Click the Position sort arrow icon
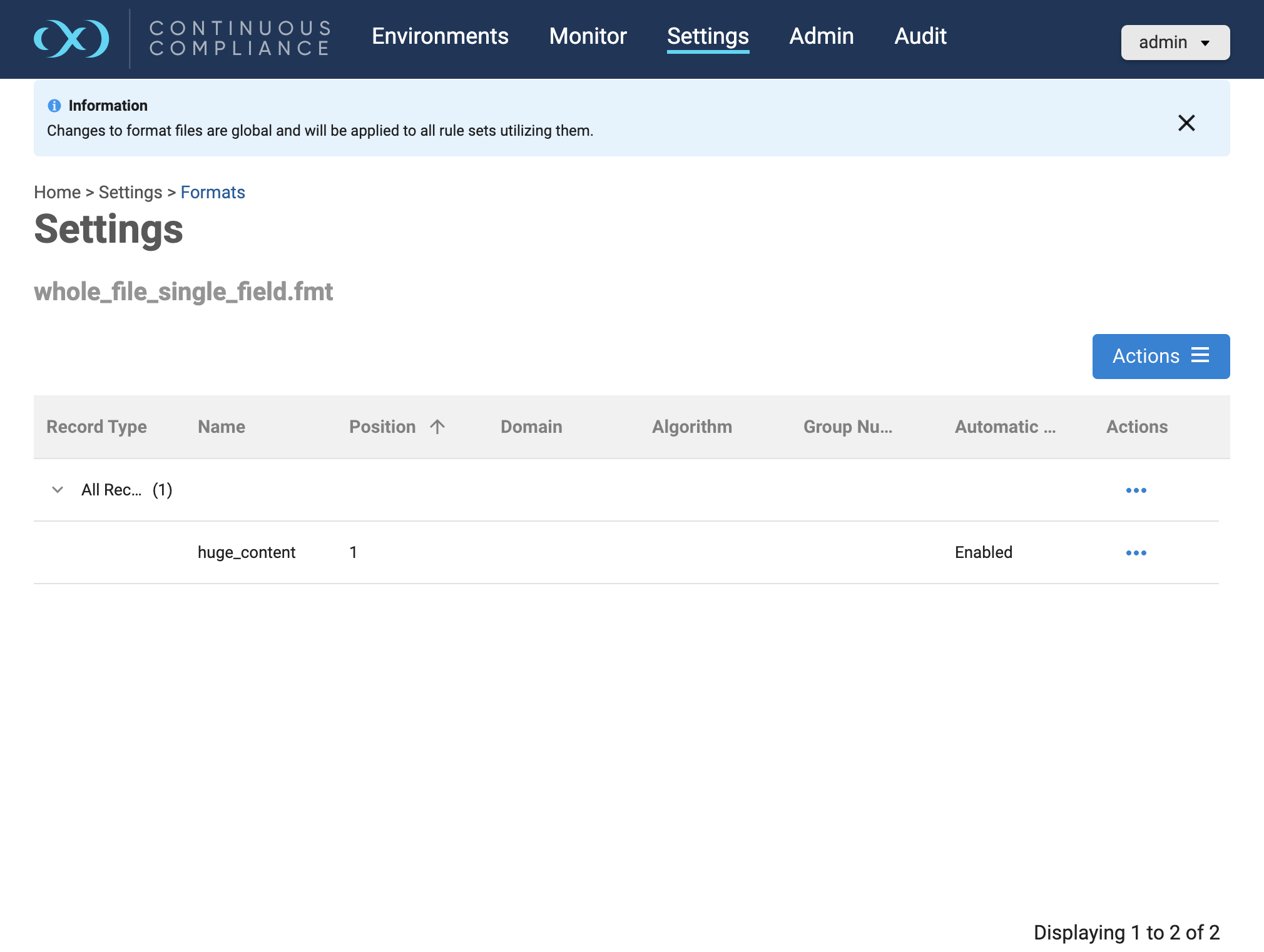 click(x=437, y=427)
